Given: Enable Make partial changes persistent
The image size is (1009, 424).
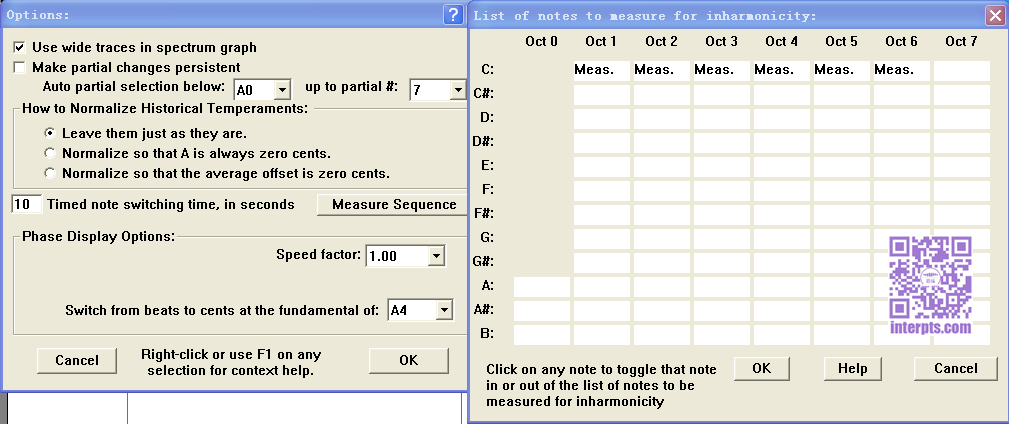Looking at the screenshot, I should (x=19, y=67).
